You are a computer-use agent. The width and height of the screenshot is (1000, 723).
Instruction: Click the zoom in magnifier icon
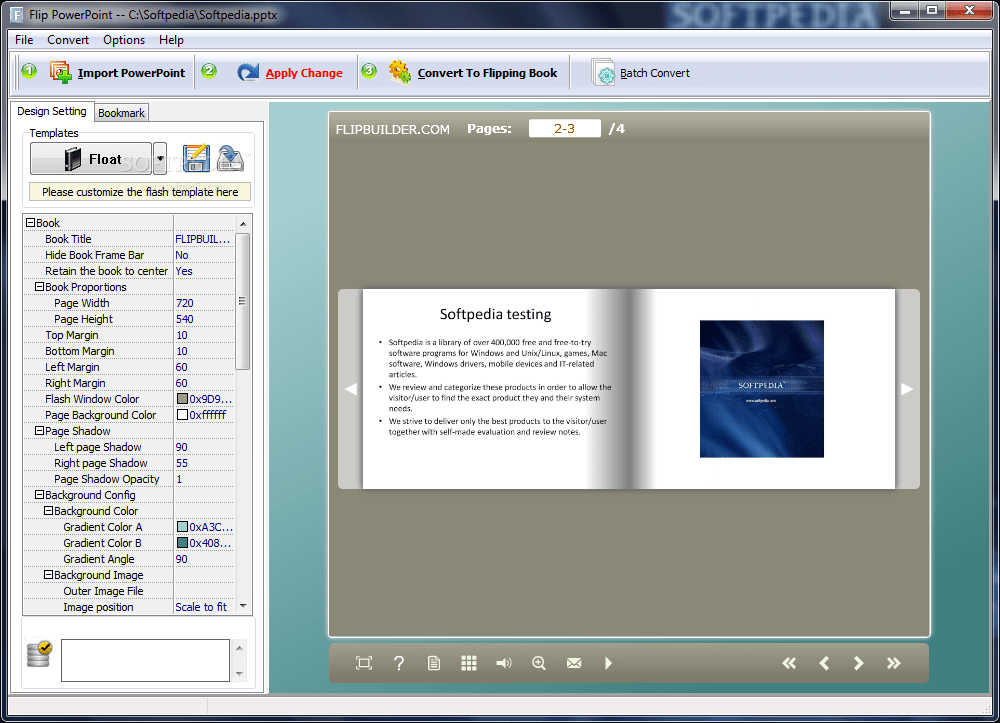pos(538,662)
